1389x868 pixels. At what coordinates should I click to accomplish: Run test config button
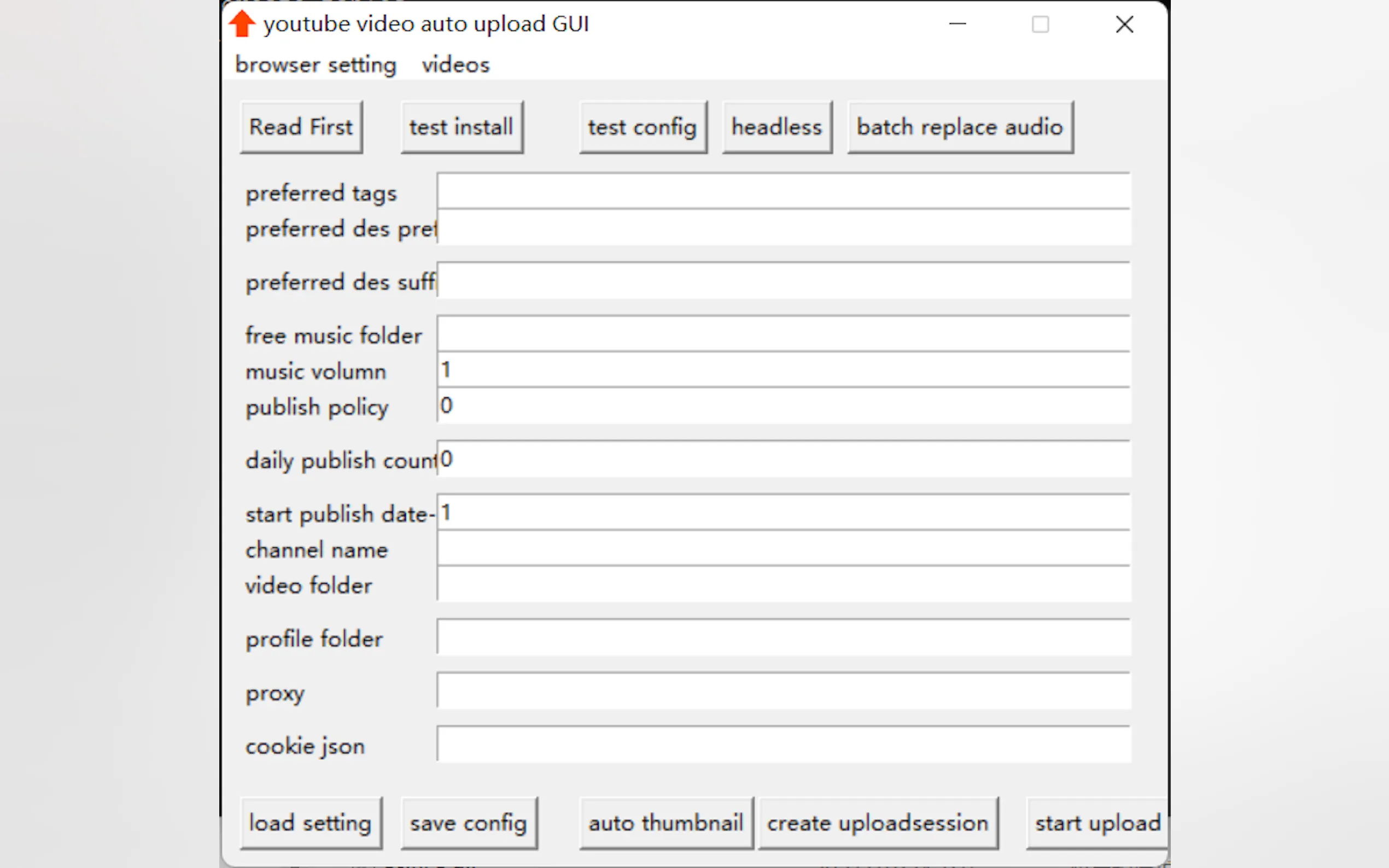[642, 127]
